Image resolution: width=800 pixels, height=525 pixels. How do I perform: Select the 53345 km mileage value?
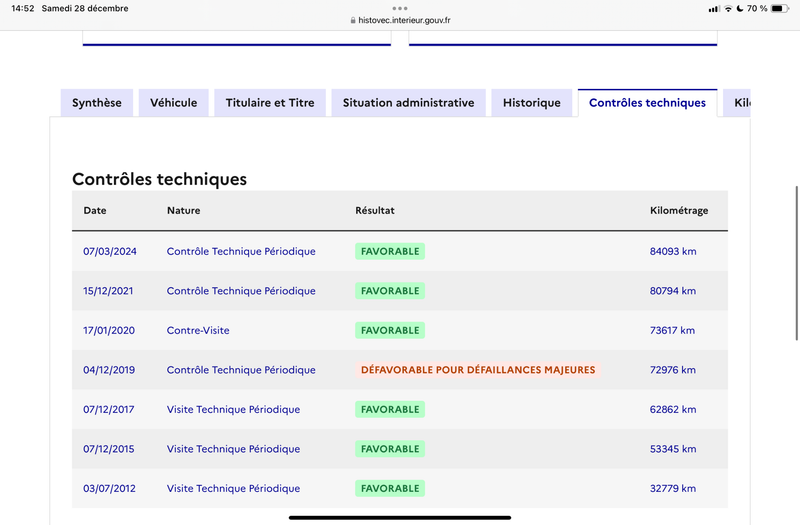pos(673,449)
